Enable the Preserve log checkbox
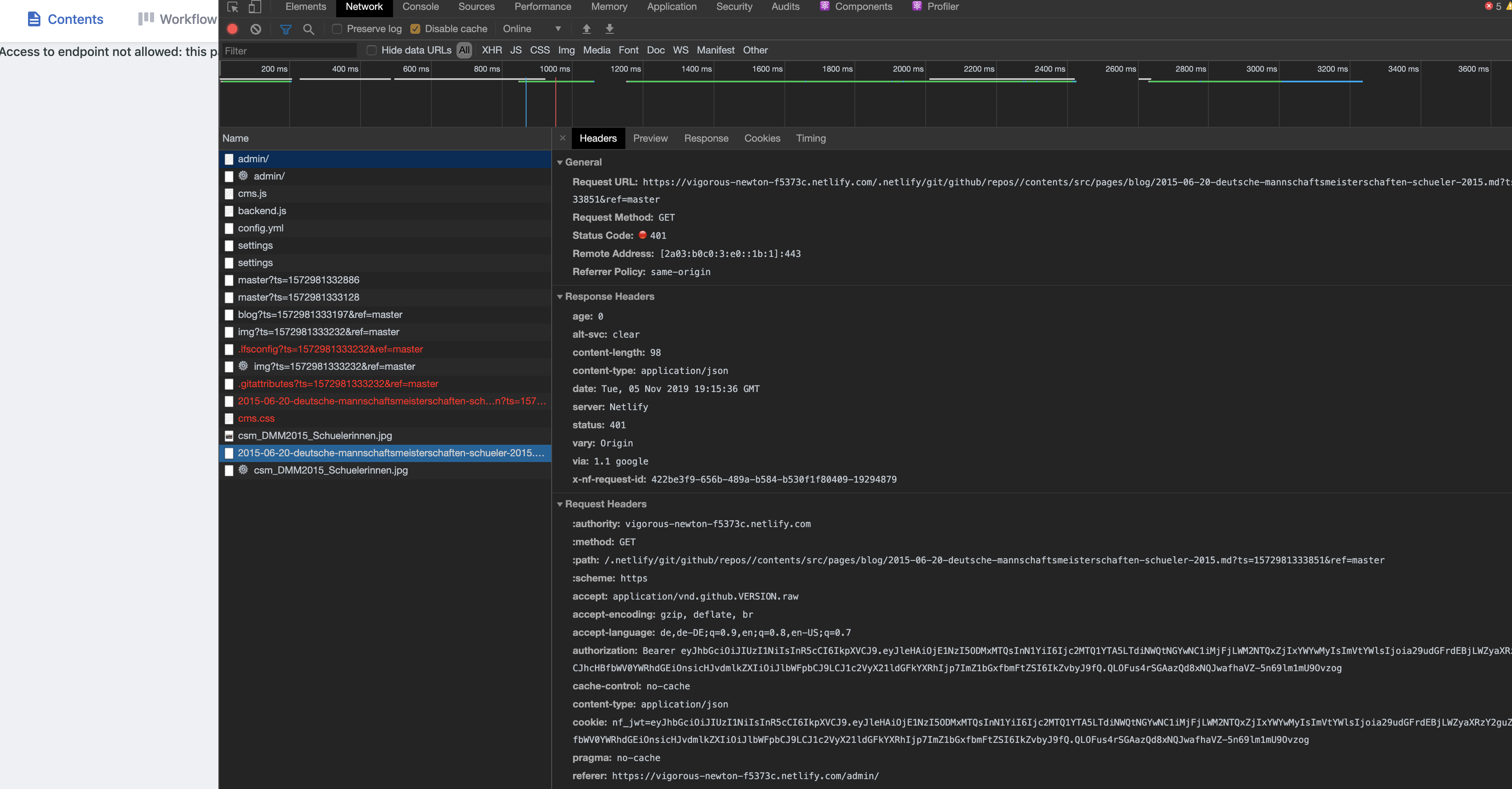This screenshot has height=789, width=1512. coord(337,29)
